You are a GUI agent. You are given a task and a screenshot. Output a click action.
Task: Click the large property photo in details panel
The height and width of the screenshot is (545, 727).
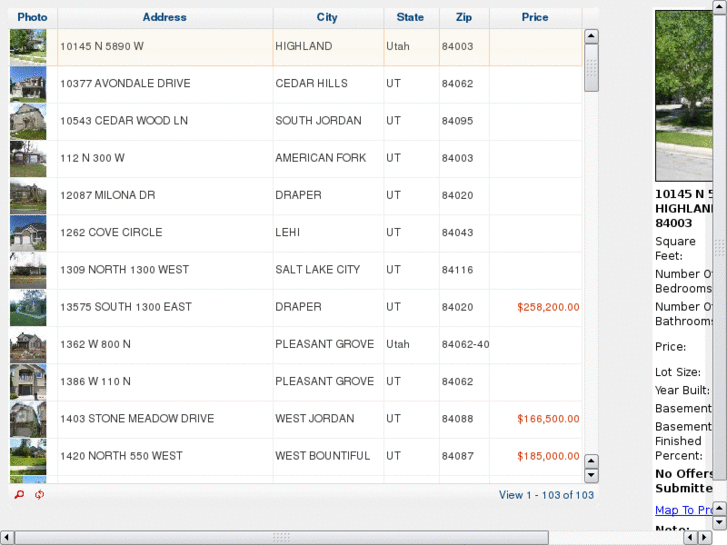coord(684,96)
